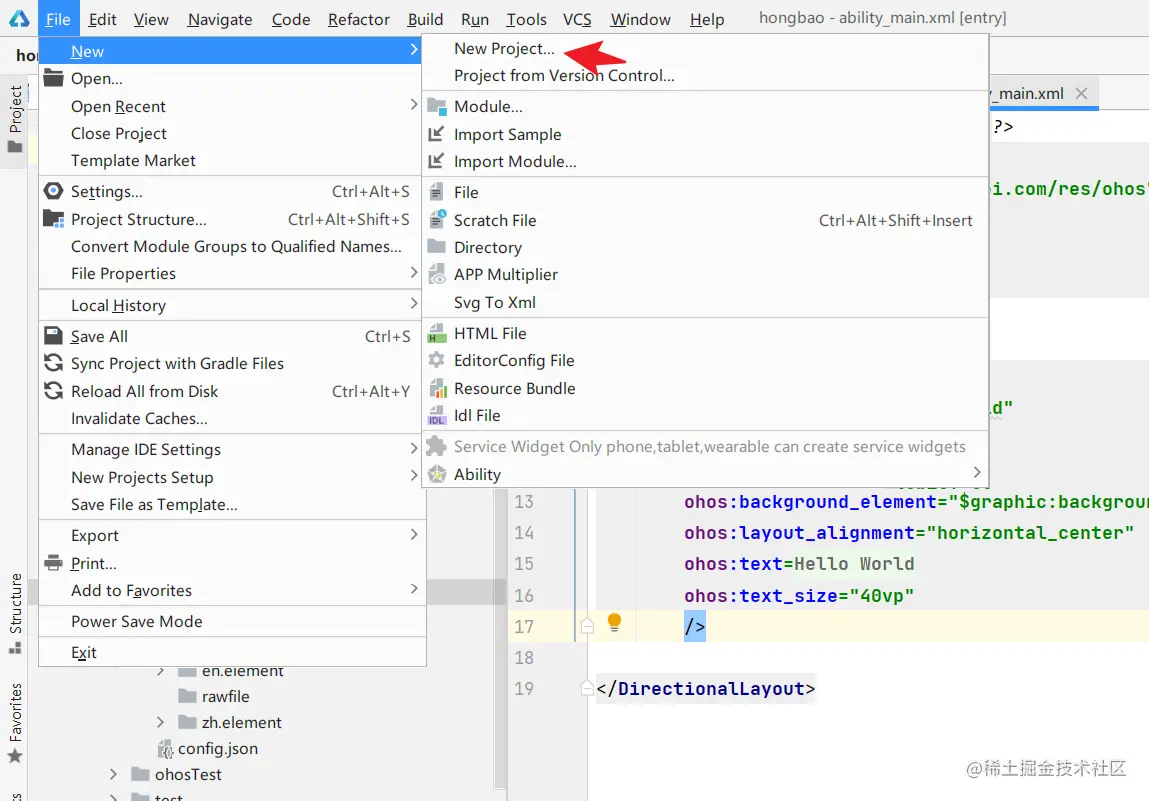Select New Project... from submenu
Screen dimensions: 1149x801
[x=705, y=48]
